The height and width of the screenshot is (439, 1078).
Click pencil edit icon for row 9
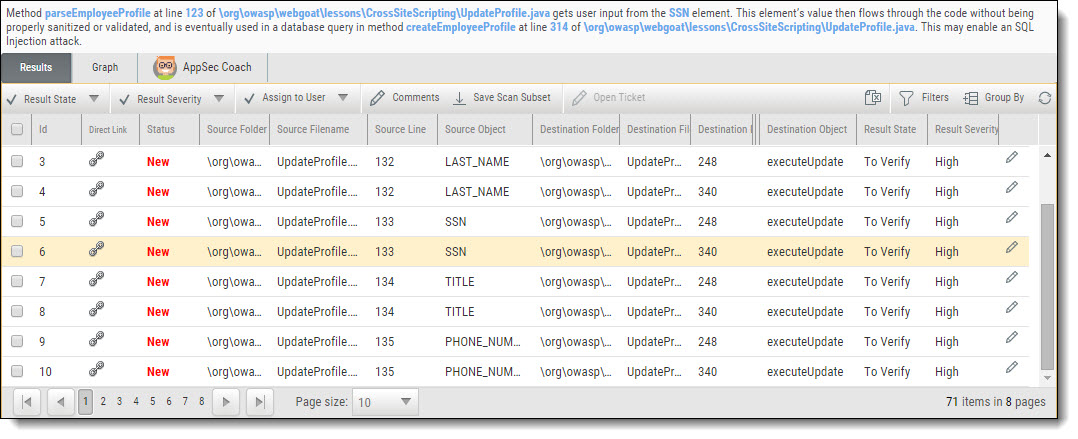1011,337
